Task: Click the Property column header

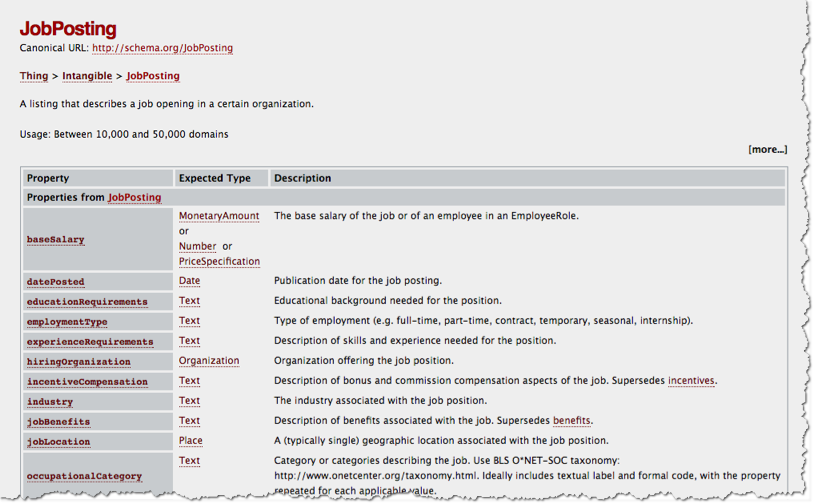Action: 48,178
